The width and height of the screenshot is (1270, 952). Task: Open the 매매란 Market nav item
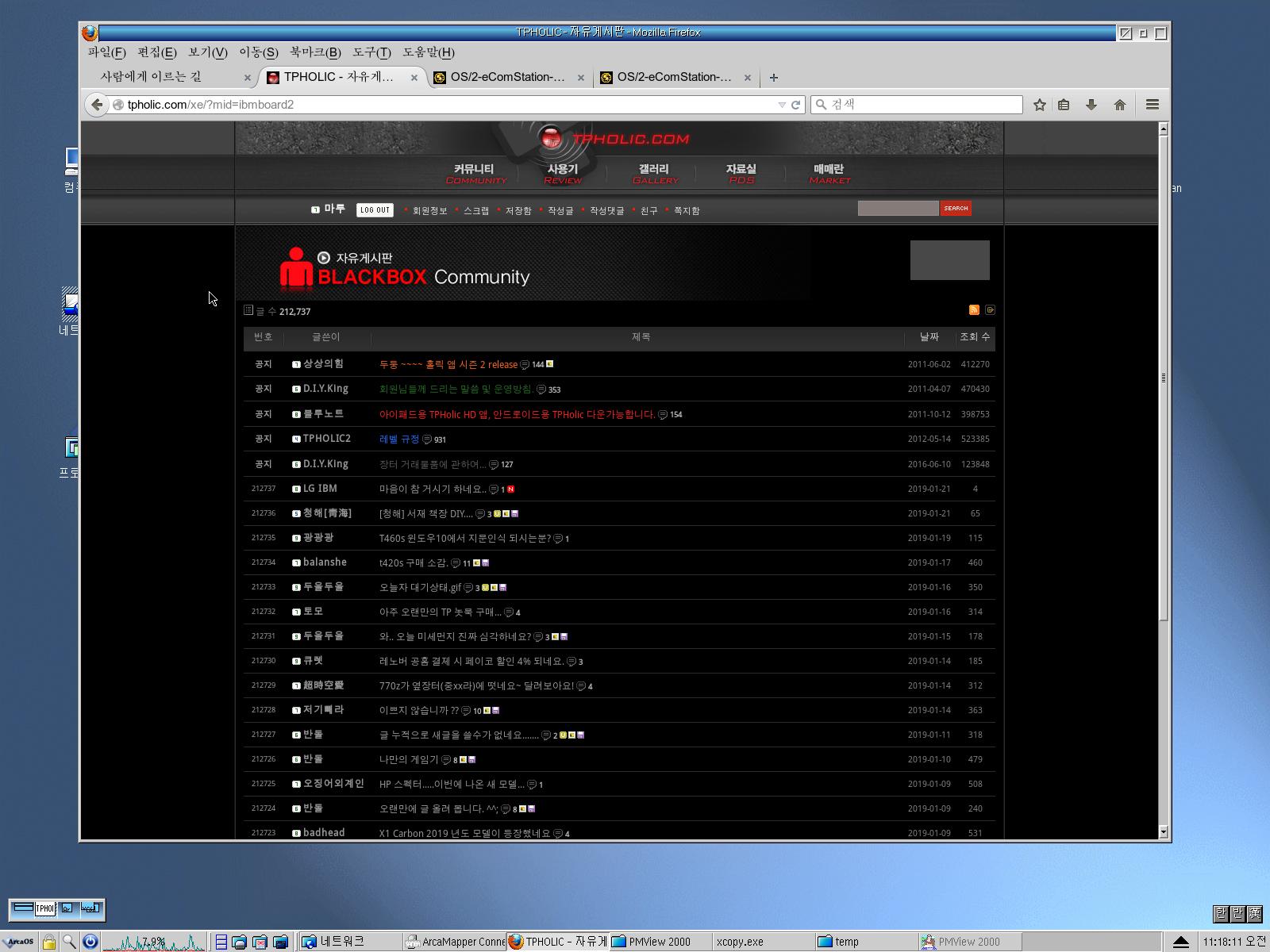click(x=829, y=174)
